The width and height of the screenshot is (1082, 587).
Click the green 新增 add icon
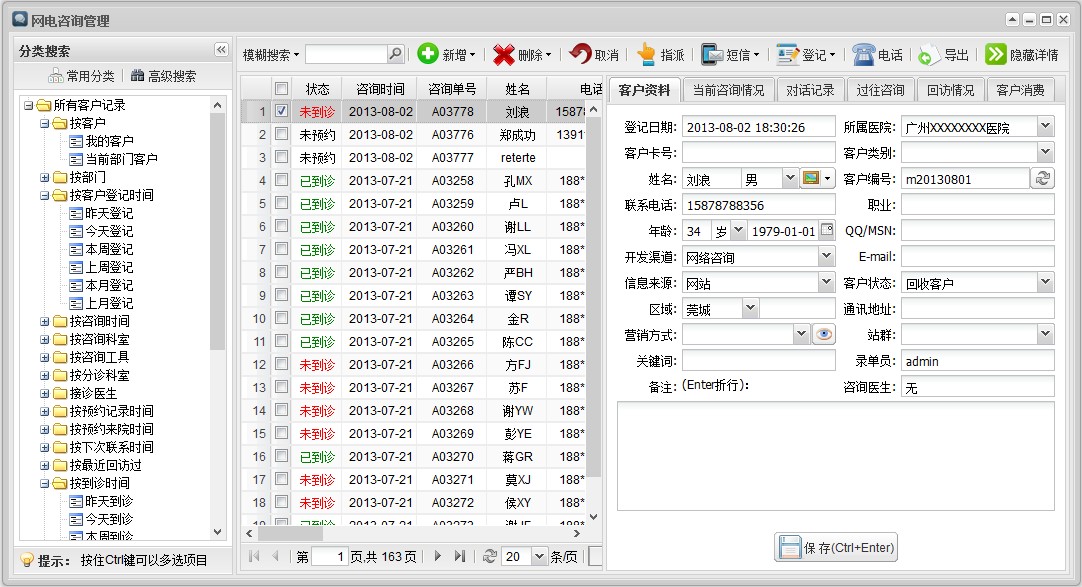pyautogui.click(x=428, y=54)
